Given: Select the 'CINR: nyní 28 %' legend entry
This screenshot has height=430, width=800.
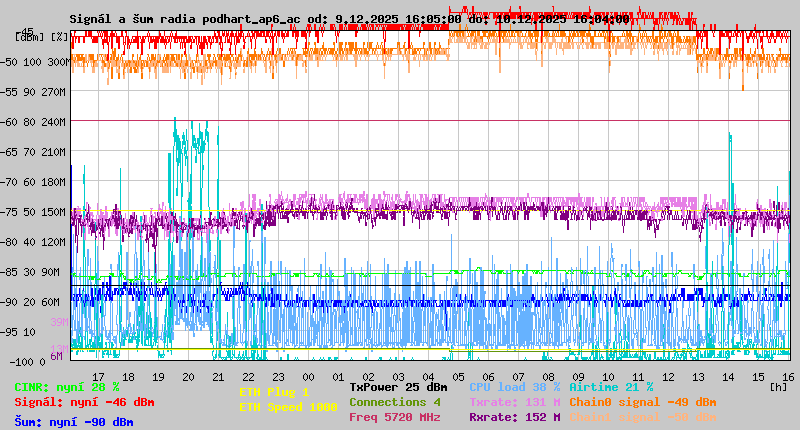Looking at the screenshot, I should 67,387.
